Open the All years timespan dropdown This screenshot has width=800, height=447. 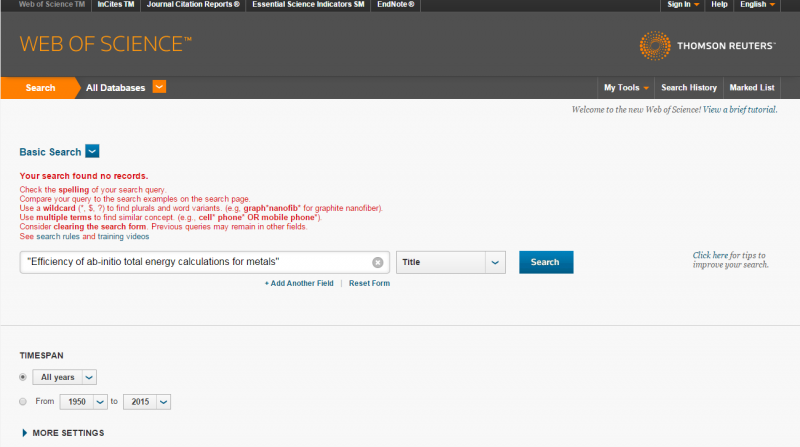coord(89,377)
